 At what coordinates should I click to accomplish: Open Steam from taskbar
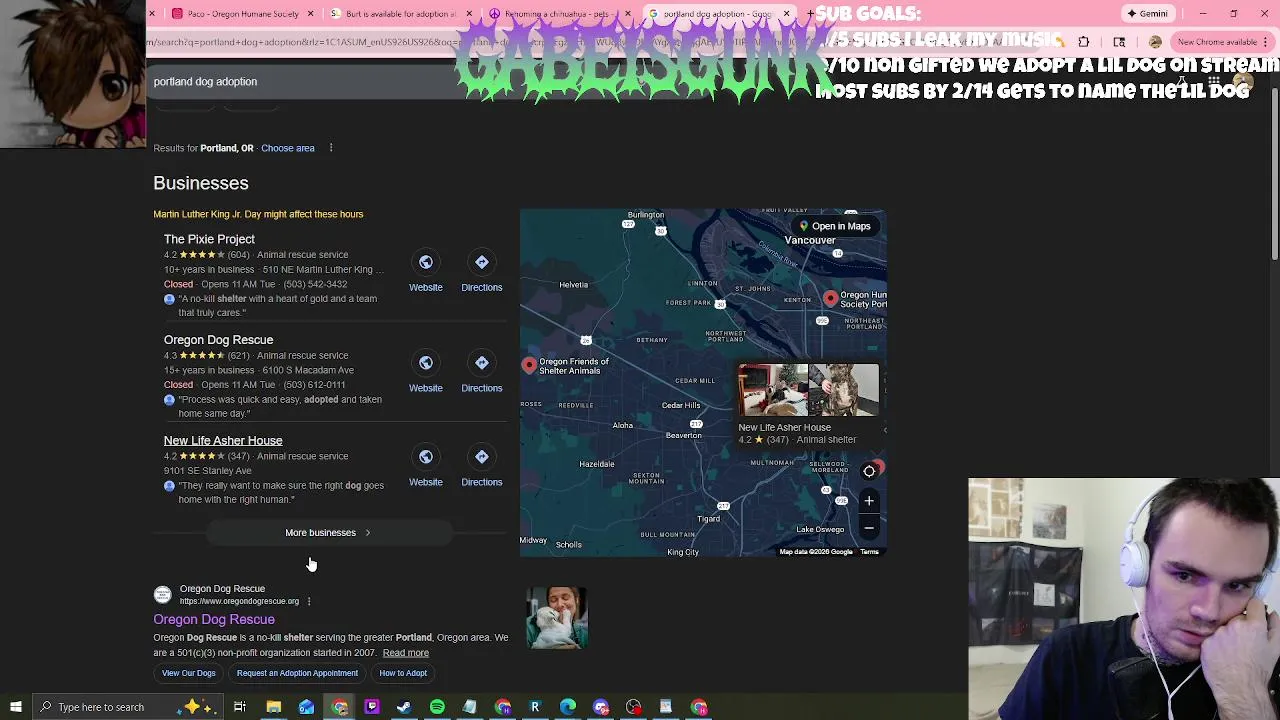[404, 707]
